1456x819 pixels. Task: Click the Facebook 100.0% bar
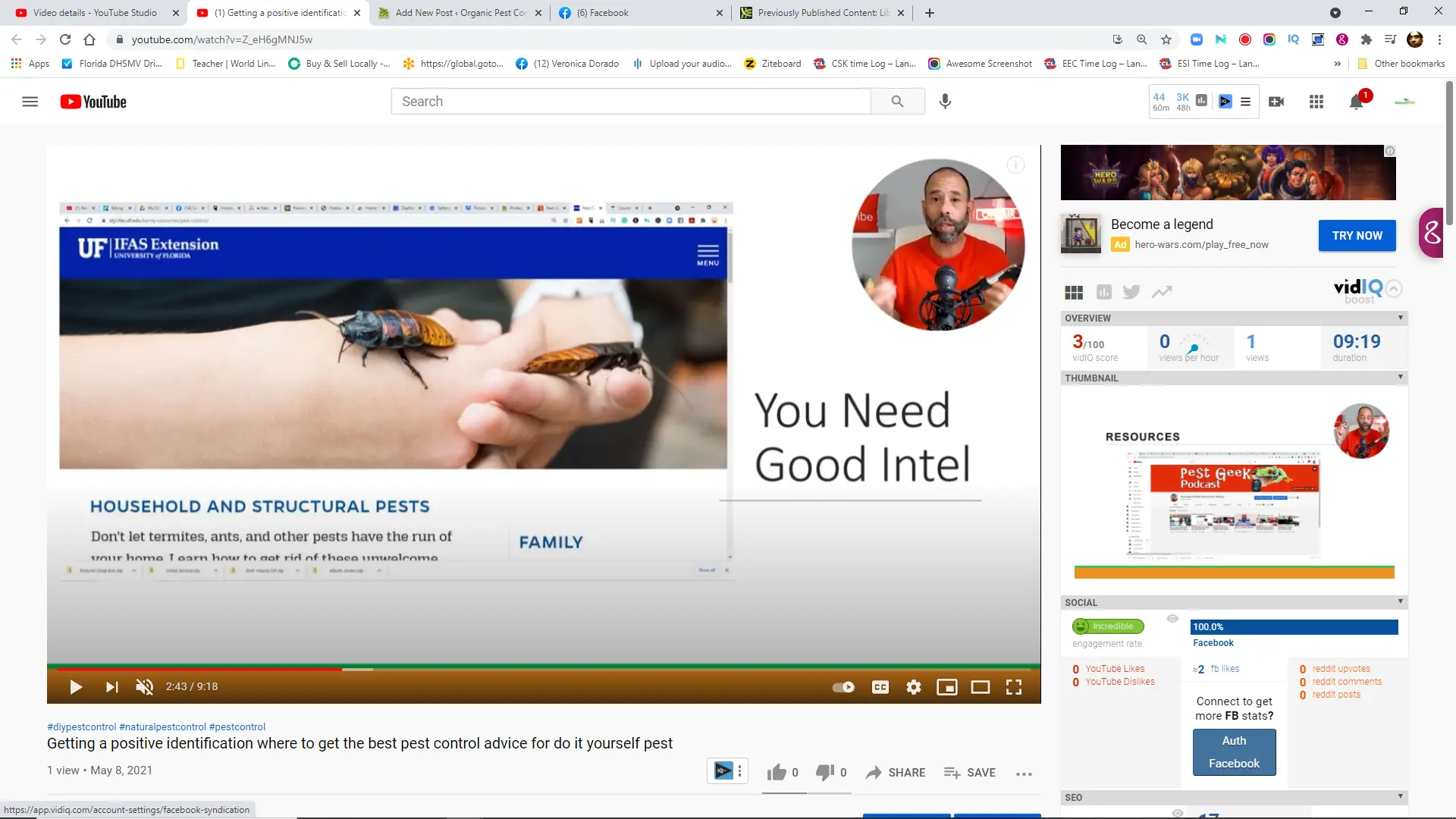(x=1294, y=627)
